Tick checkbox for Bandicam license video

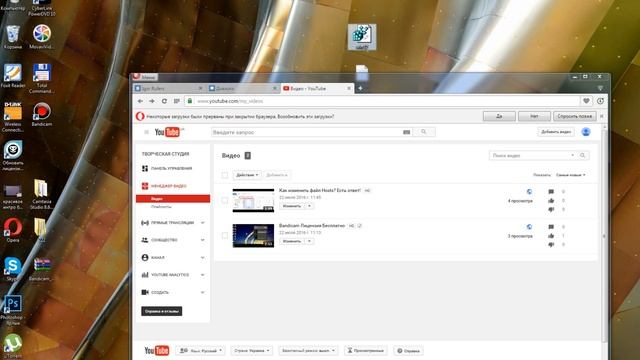click(x=224, y=236)
